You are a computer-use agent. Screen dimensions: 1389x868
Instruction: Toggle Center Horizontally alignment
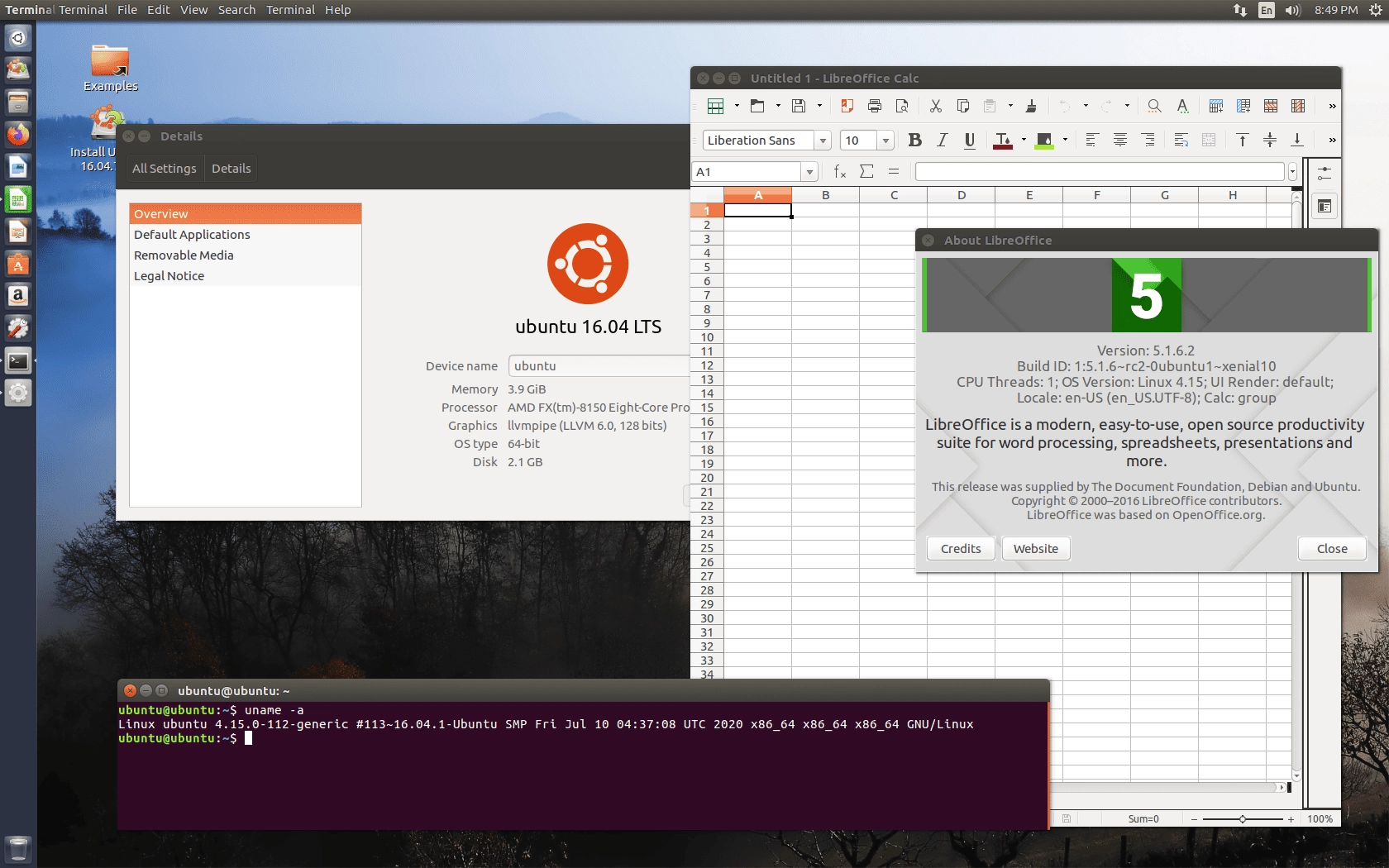(x=1120, y=140)
